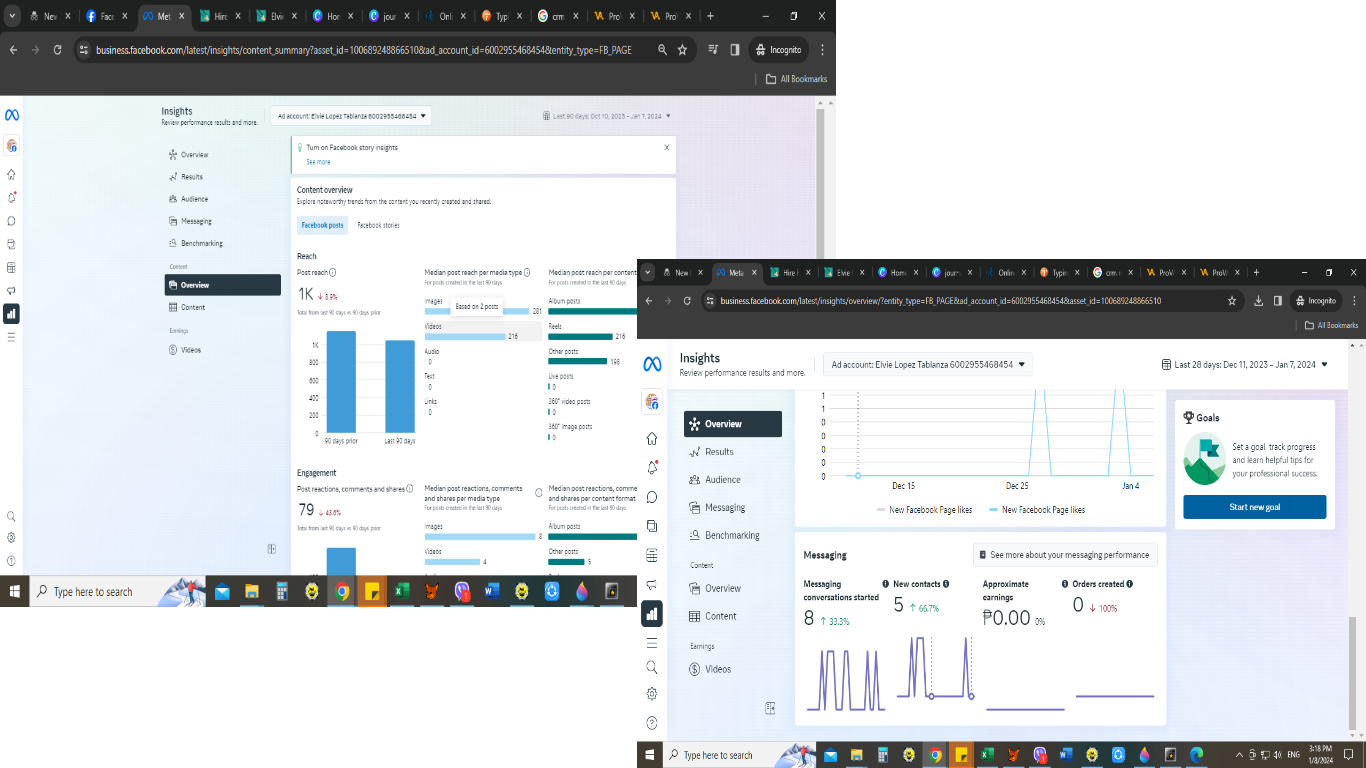Image resolution: width=1366 pixels, height=768 pixels.
Task: Open the Help question mark in front window
Action: tap(652, 723)
